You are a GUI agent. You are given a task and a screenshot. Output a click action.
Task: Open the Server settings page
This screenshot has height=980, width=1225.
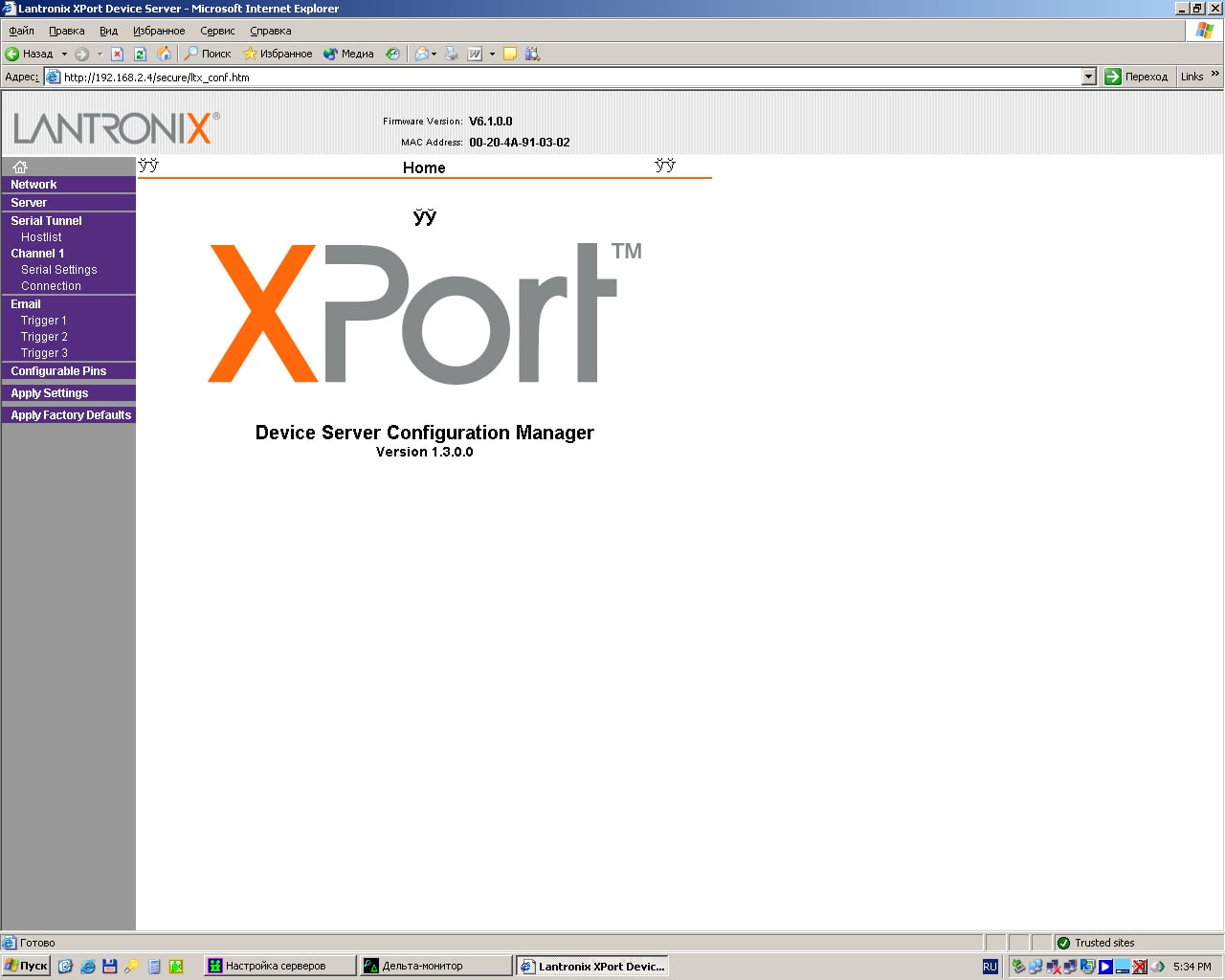[29, 203]
